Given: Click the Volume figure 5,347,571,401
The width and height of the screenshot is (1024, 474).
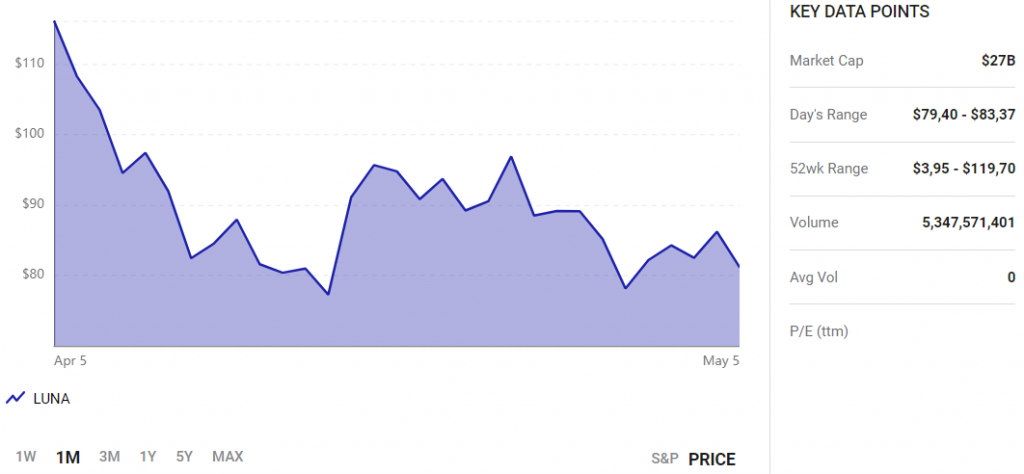Looking at the screenshot, I should pos(968,223).
